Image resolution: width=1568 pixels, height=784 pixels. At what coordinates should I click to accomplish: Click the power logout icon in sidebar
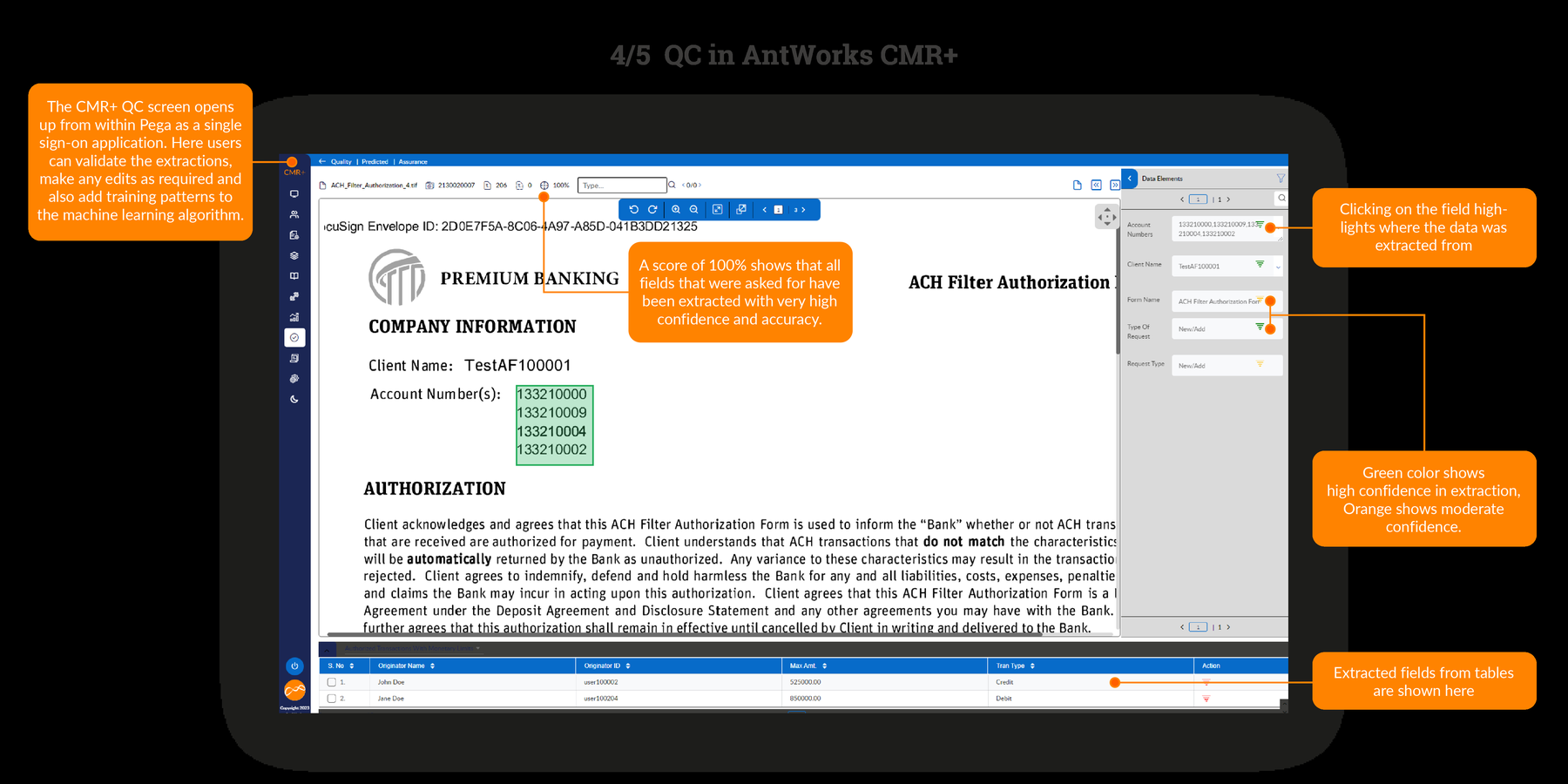point(294,666)
